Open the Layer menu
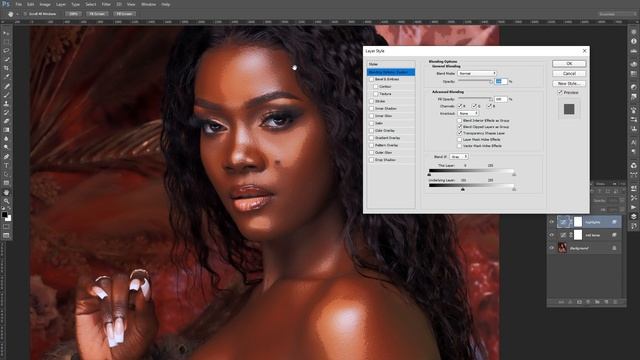640x360 pixels. coord(61,4)
